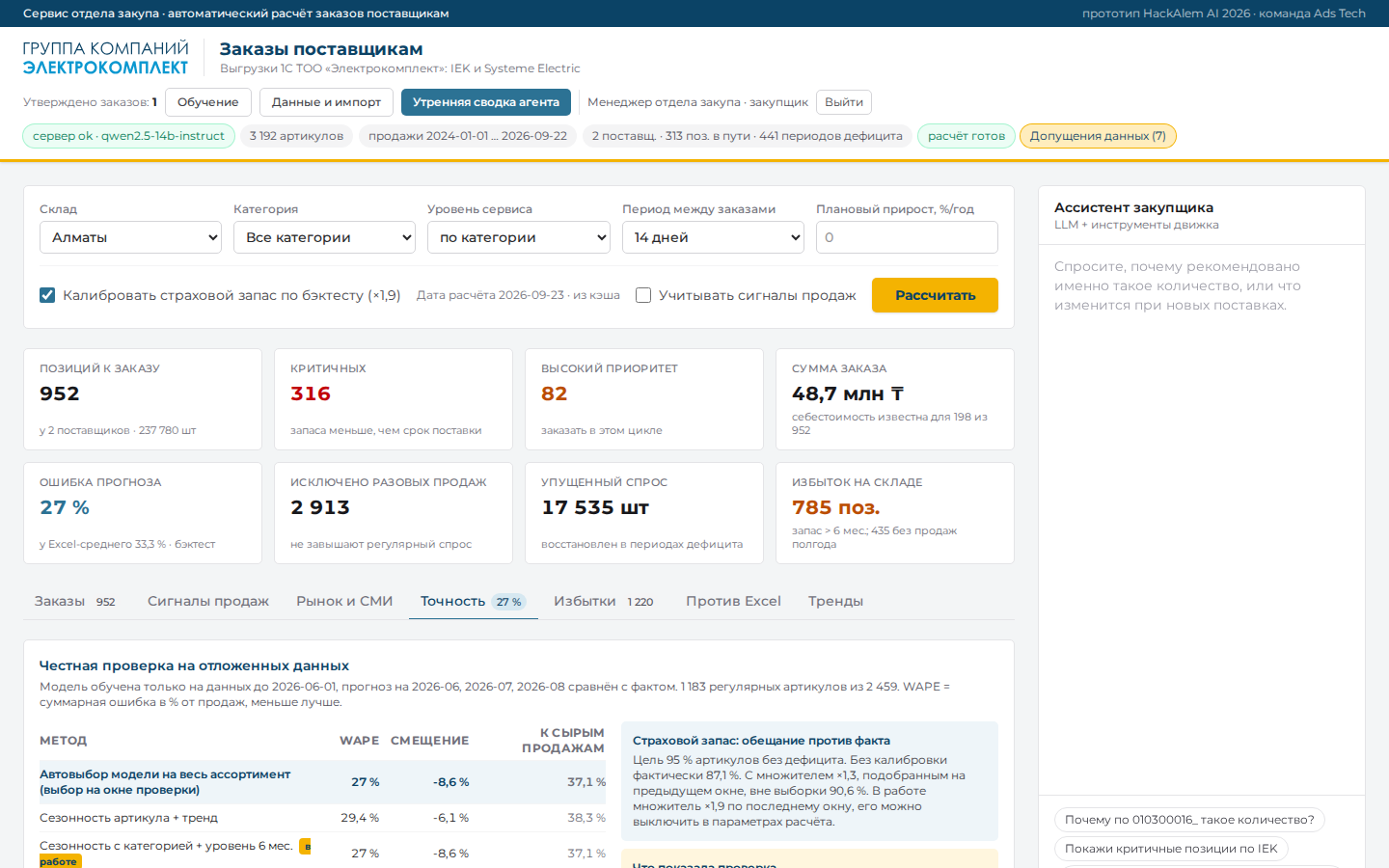The height and width of the screenshot is (868, 1389).
Task: Click the Смещение column header
Action: pos(429,741)
